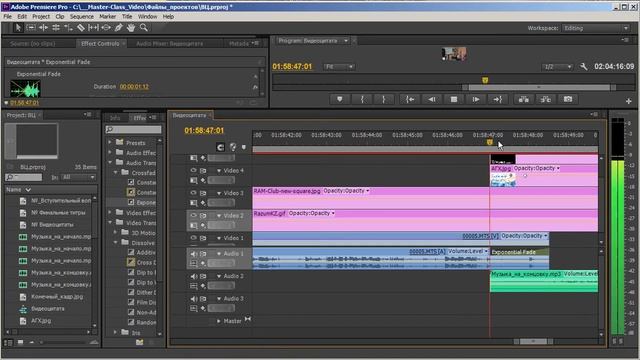The image size is (640, 360).
Task: Open the Marker menu
Action: (107, 17)
